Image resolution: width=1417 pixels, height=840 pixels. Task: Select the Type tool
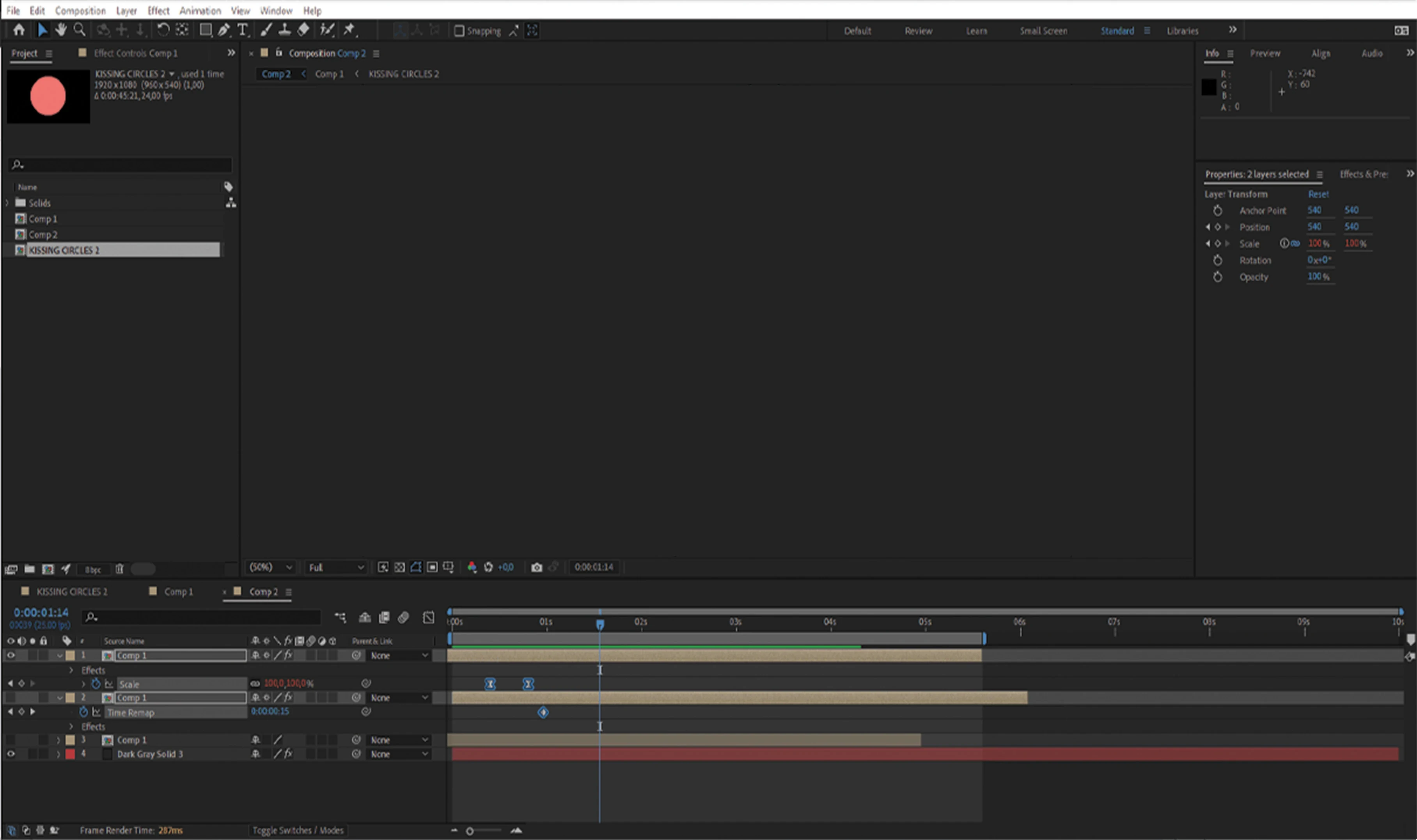242,30
